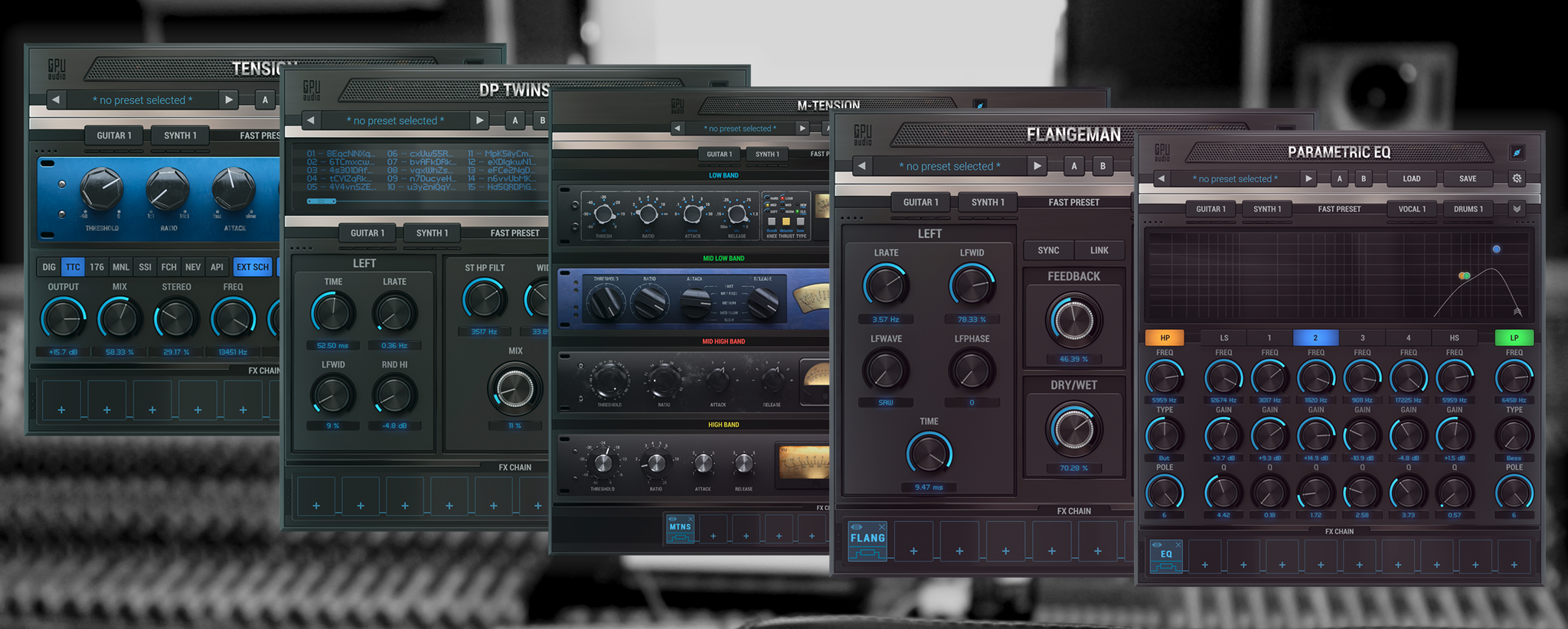
Task: Open preset name dropdown in M-Tension
Action: [x=742, y=129]
